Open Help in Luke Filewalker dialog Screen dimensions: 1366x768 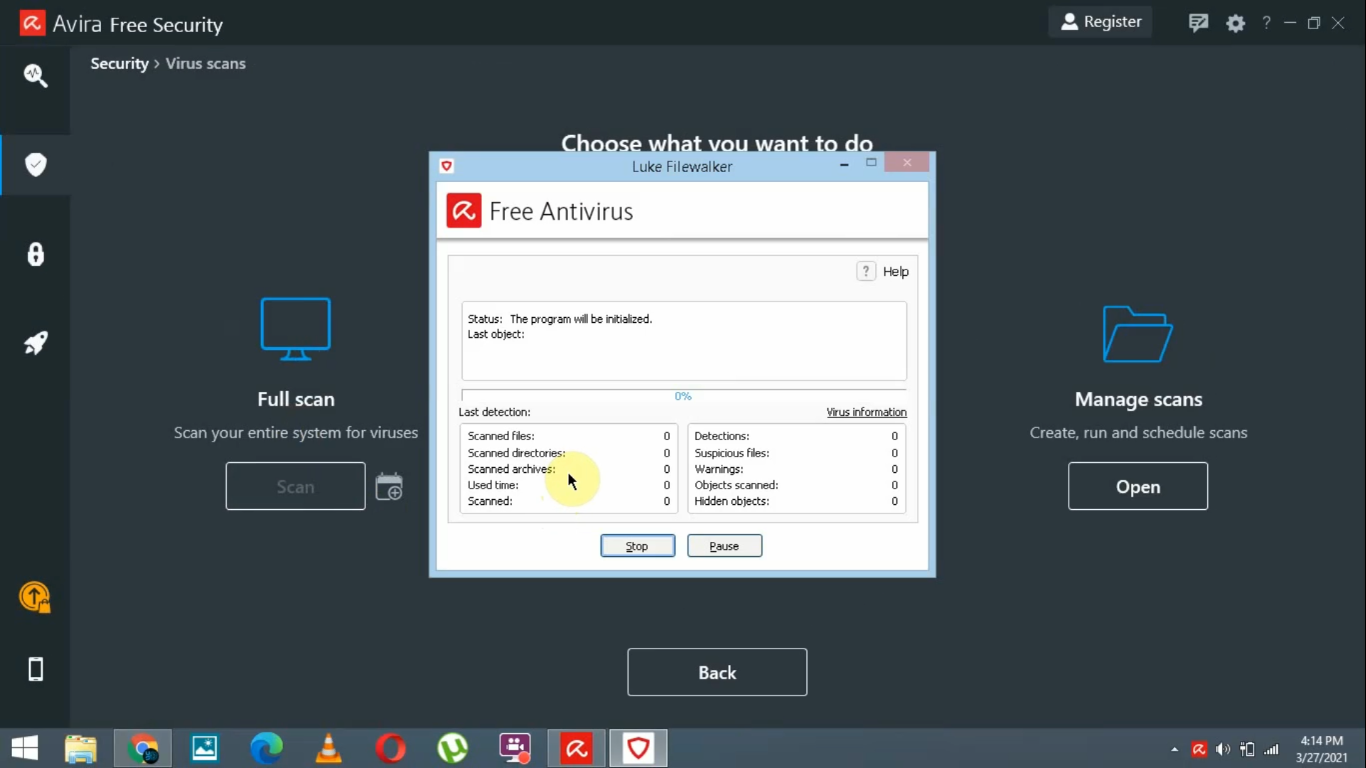pyautogui.click(x=884, y=271)
